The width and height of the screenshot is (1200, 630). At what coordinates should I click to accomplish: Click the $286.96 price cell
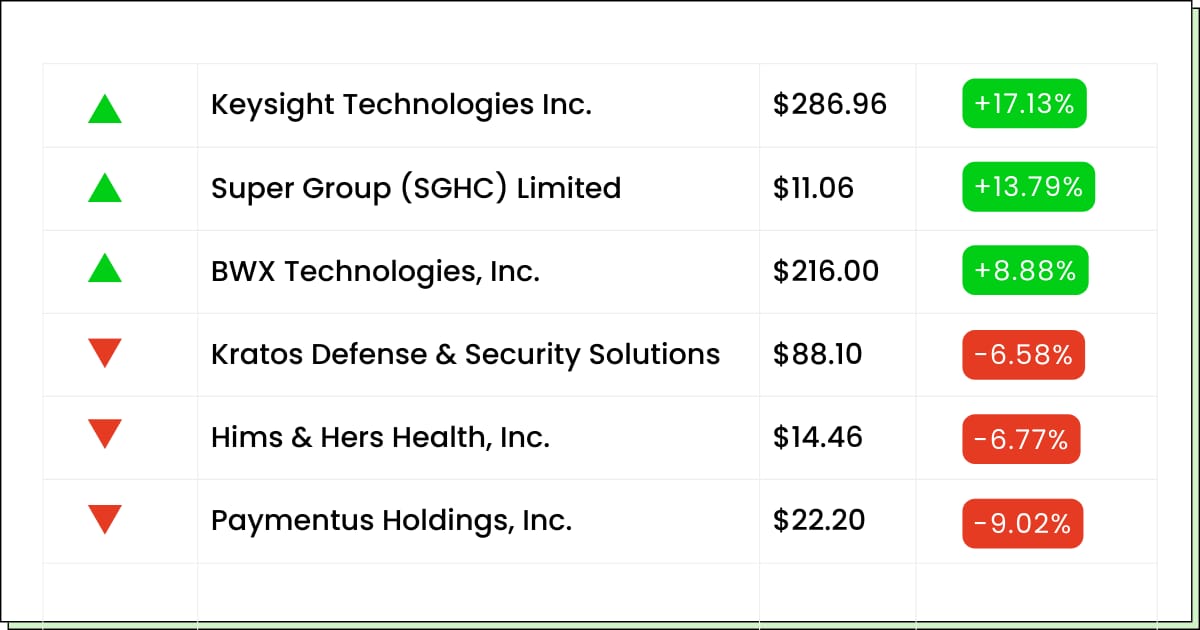point(830,104)
